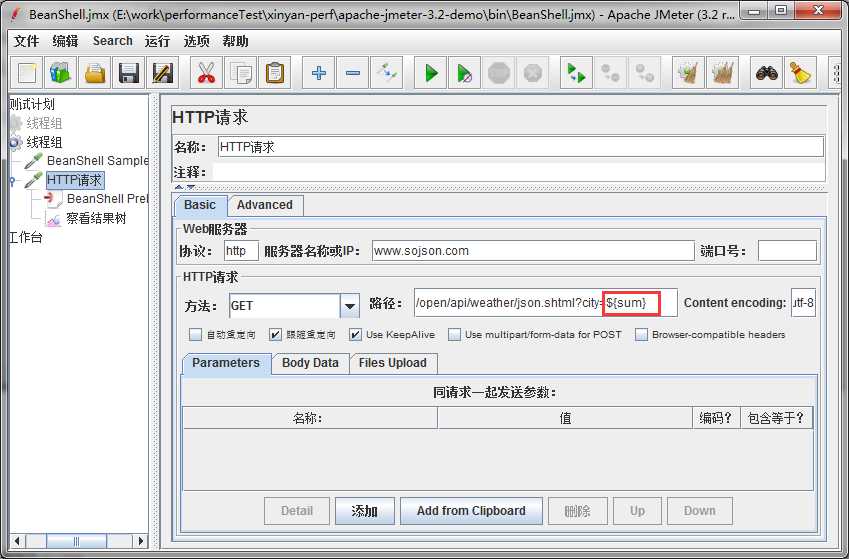Enable Browser-compatible headers checkbox
The width and height of the screenshot is (849, 559).
tap(641, 334)
